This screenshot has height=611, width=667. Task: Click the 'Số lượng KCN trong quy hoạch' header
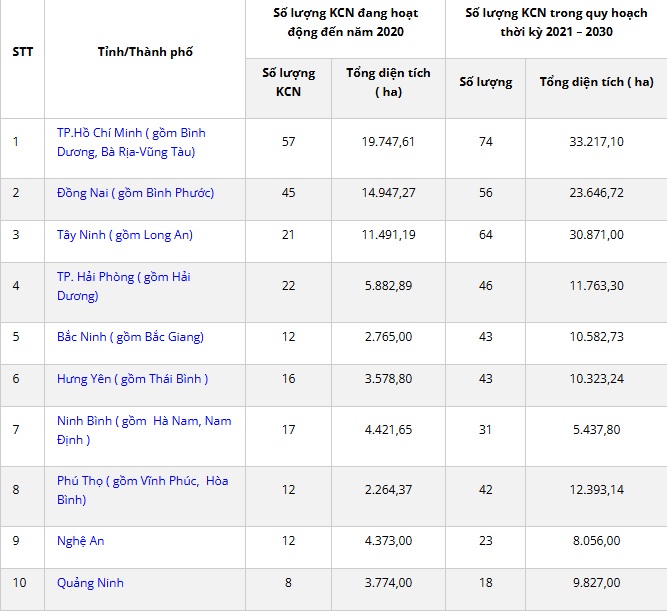pyautogui.click(x=556, y=22)
